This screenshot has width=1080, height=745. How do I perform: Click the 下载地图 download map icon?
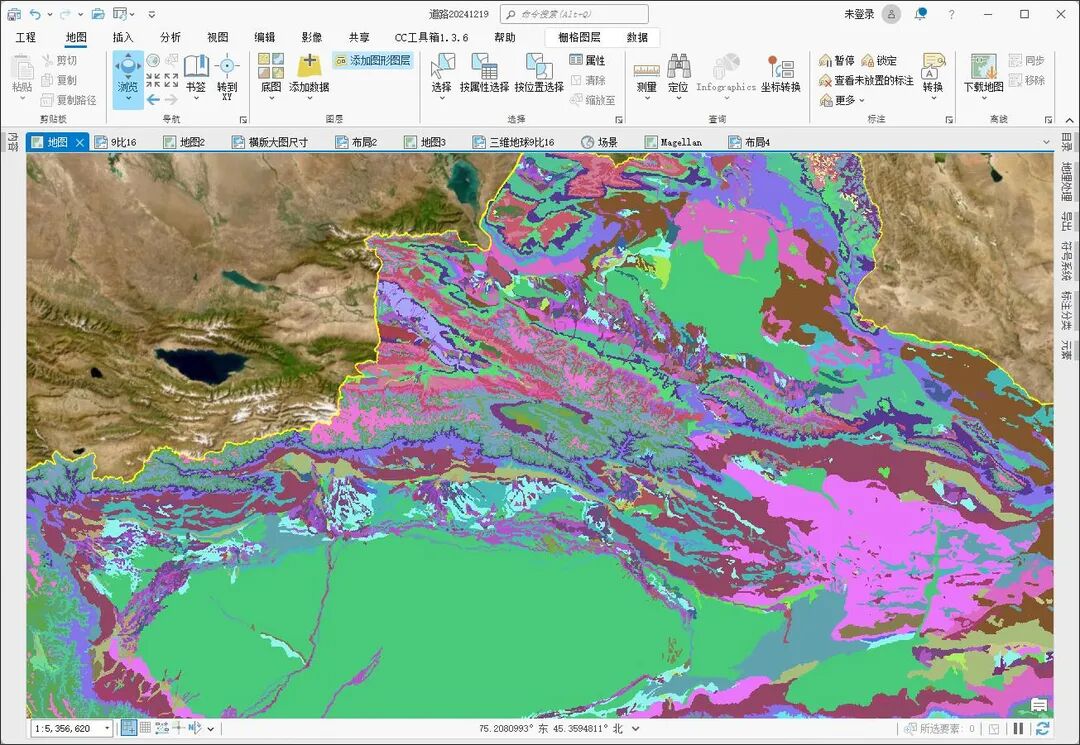coord(984,66)
